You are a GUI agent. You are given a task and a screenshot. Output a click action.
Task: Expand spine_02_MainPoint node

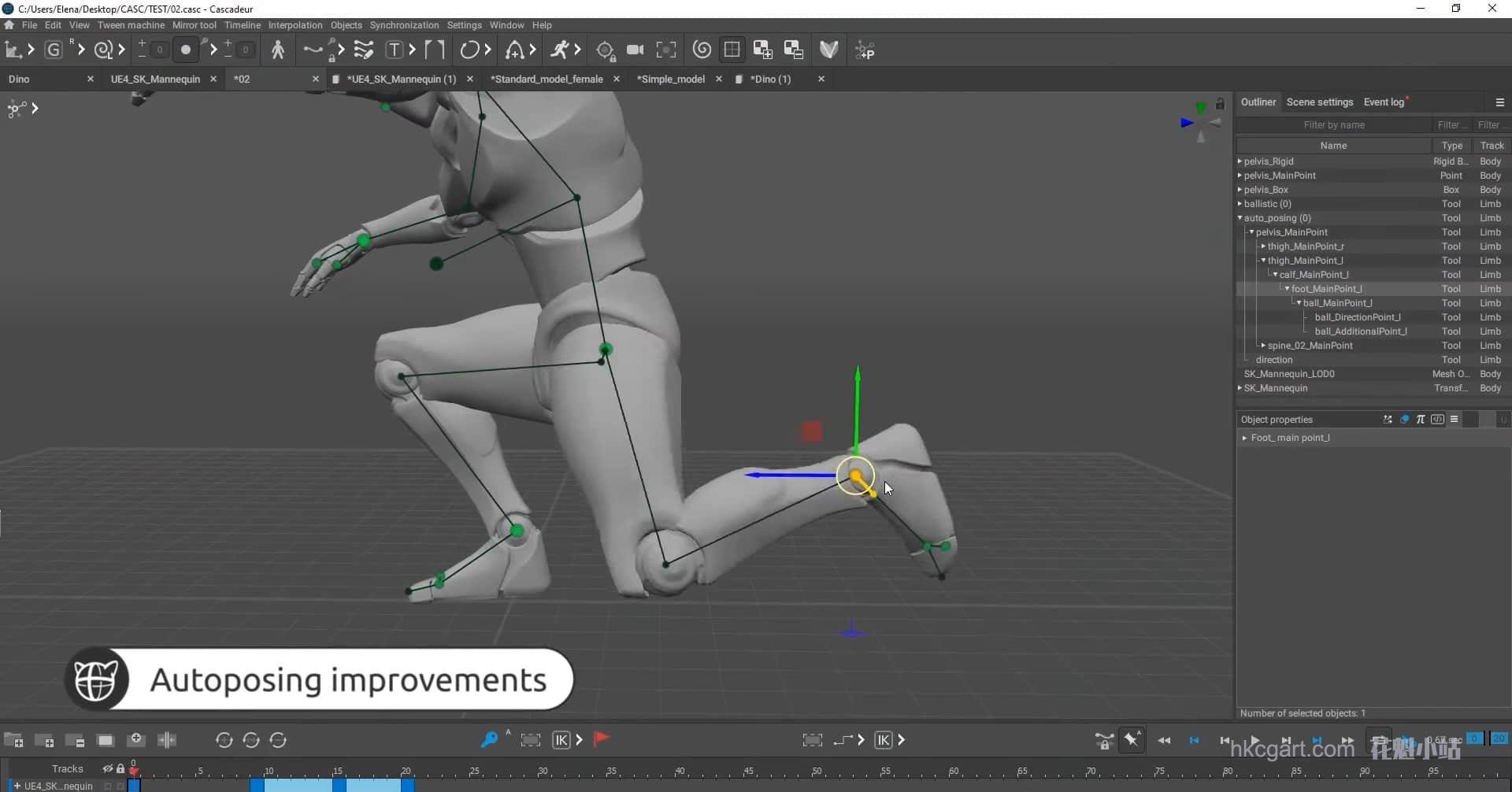1263,345
